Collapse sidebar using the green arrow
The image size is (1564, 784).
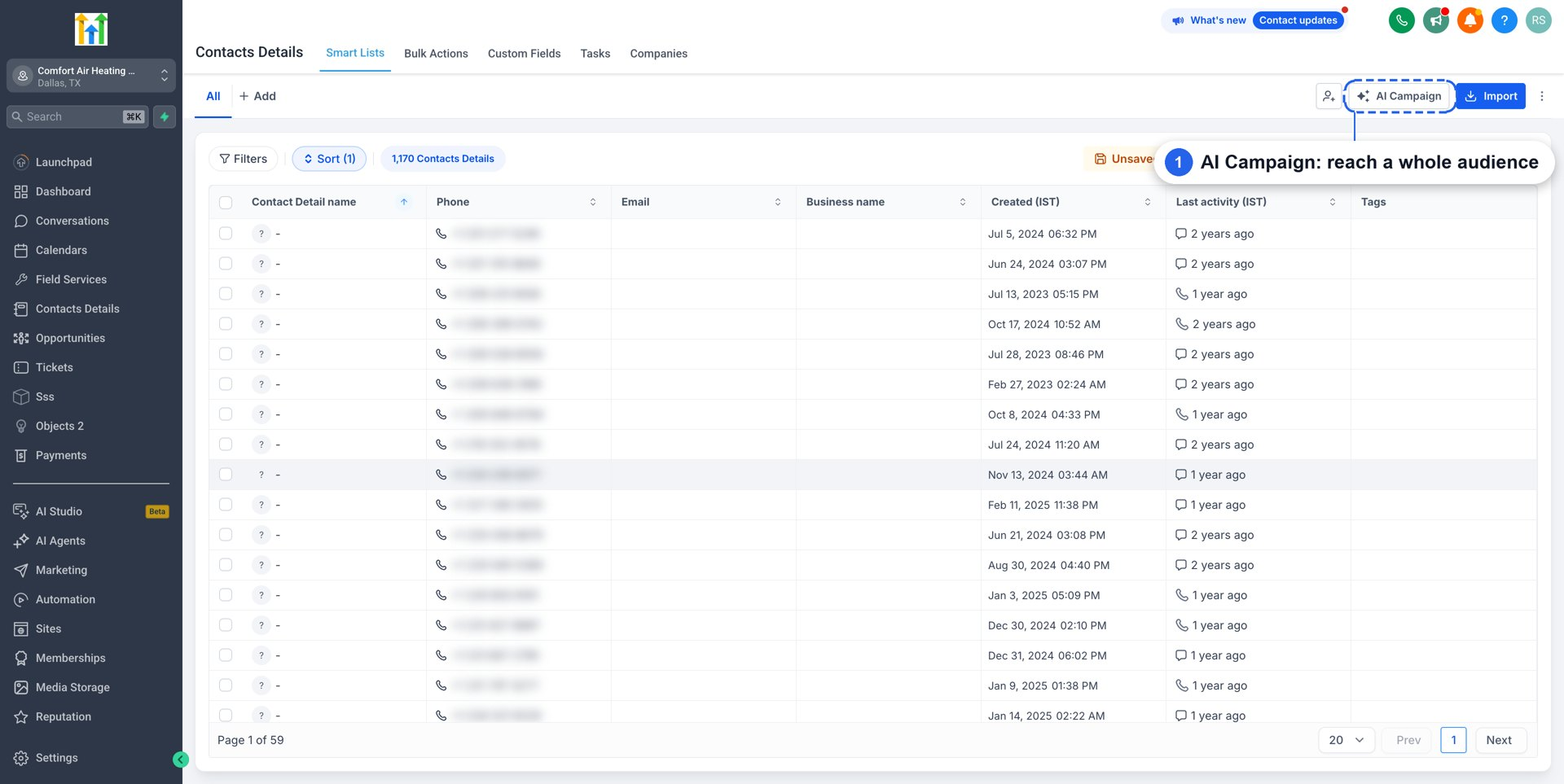pyautogui.click(x=181, y=760)
